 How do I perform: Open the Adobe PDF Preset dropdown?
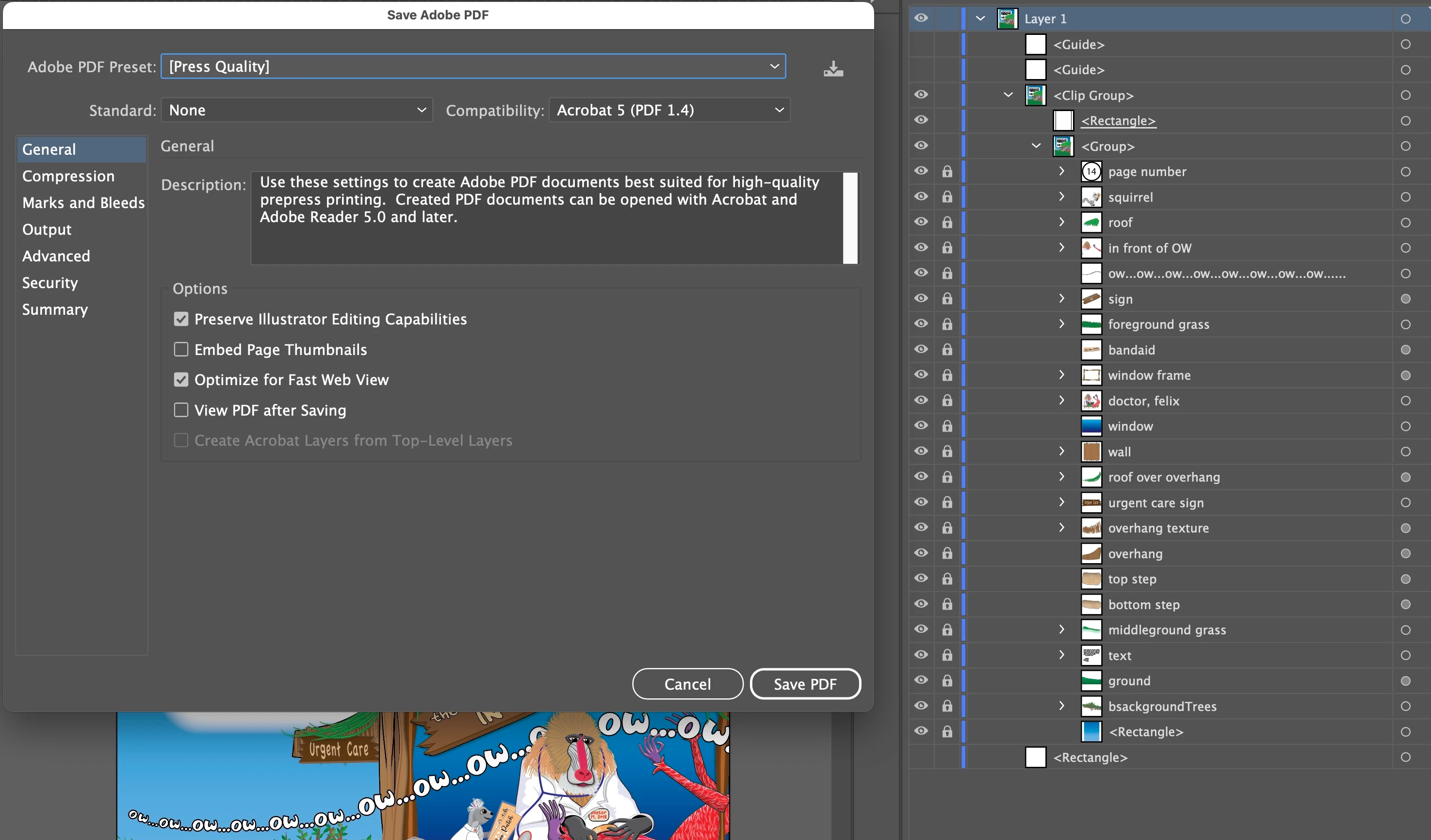click(x=472, y=66)
